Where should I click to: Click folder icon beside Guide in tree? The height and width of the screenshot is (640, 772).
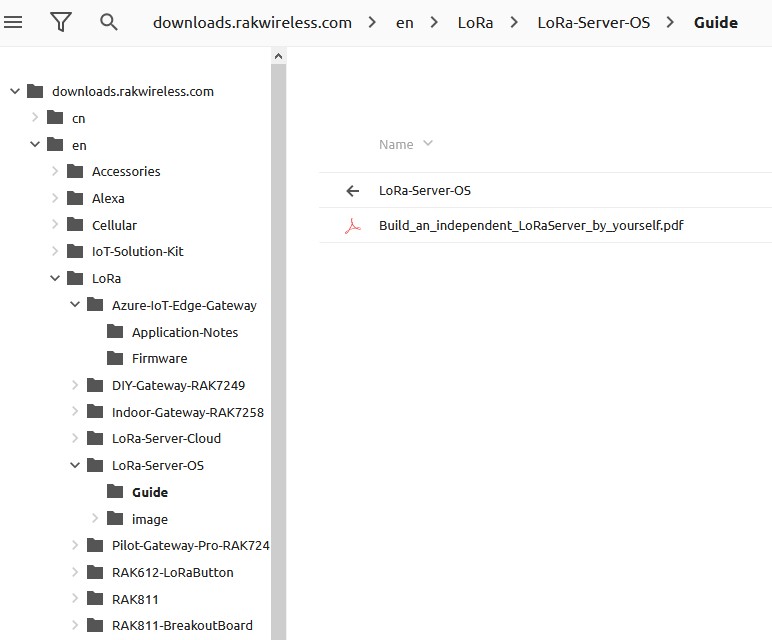pyautogui.click(x=115, y=491)
